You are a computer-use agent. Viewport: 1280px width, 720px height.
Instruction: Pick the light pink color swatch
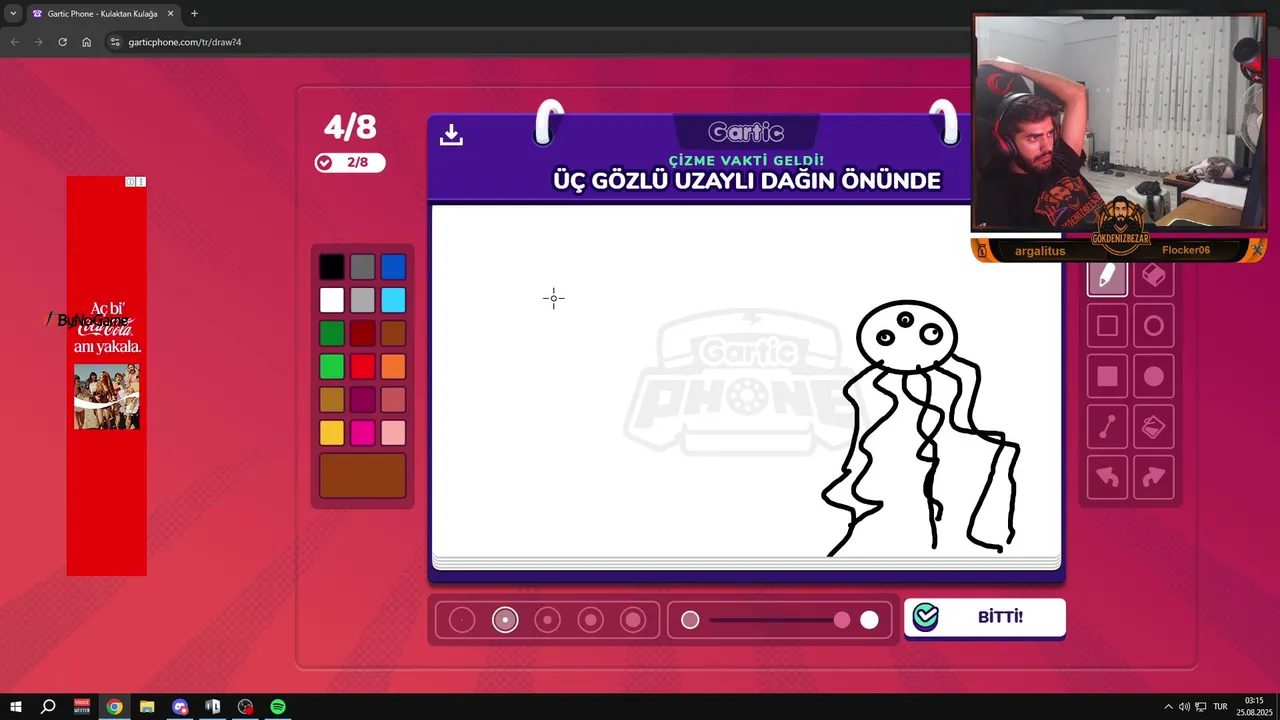point(393,432)
